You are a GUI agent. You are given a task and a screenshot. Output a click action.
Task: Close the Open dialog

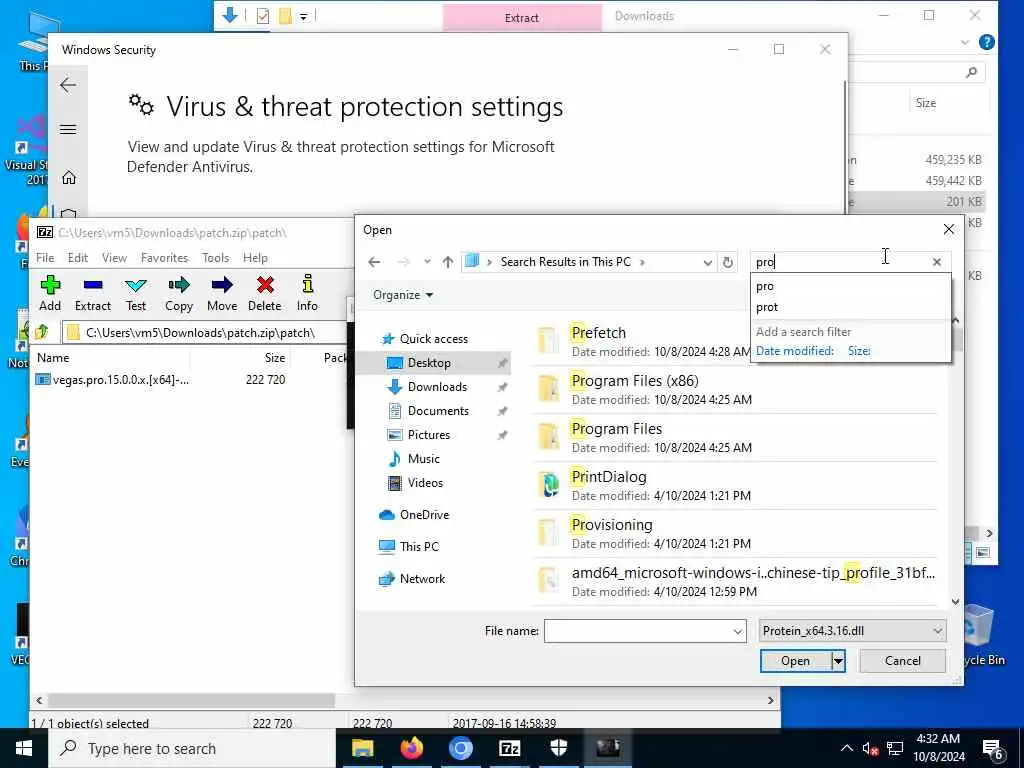[948, 229]
